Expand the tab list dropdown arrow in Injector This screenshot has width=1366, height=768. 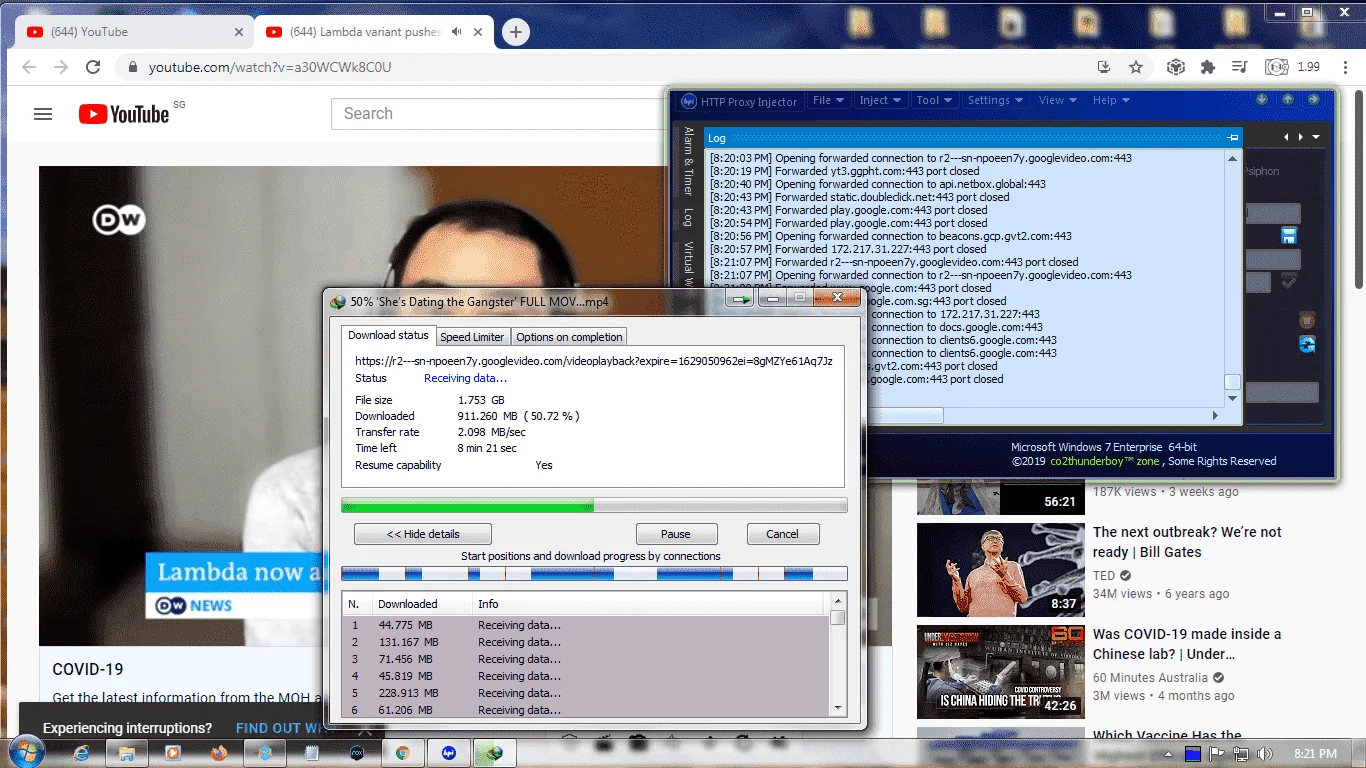pos(1317,137)
